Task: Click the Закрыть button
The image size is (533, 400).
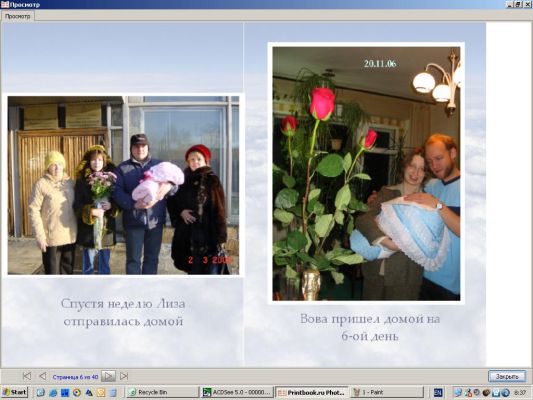Action: pos(507,376)
